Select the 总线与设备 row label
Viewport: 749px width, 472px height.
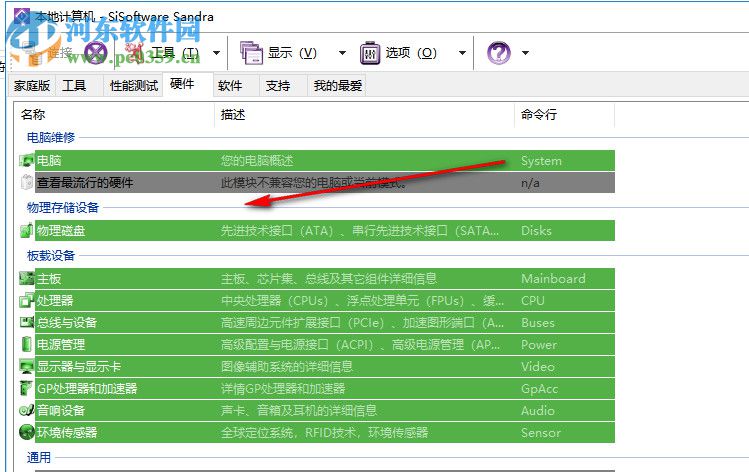point(67,322)
